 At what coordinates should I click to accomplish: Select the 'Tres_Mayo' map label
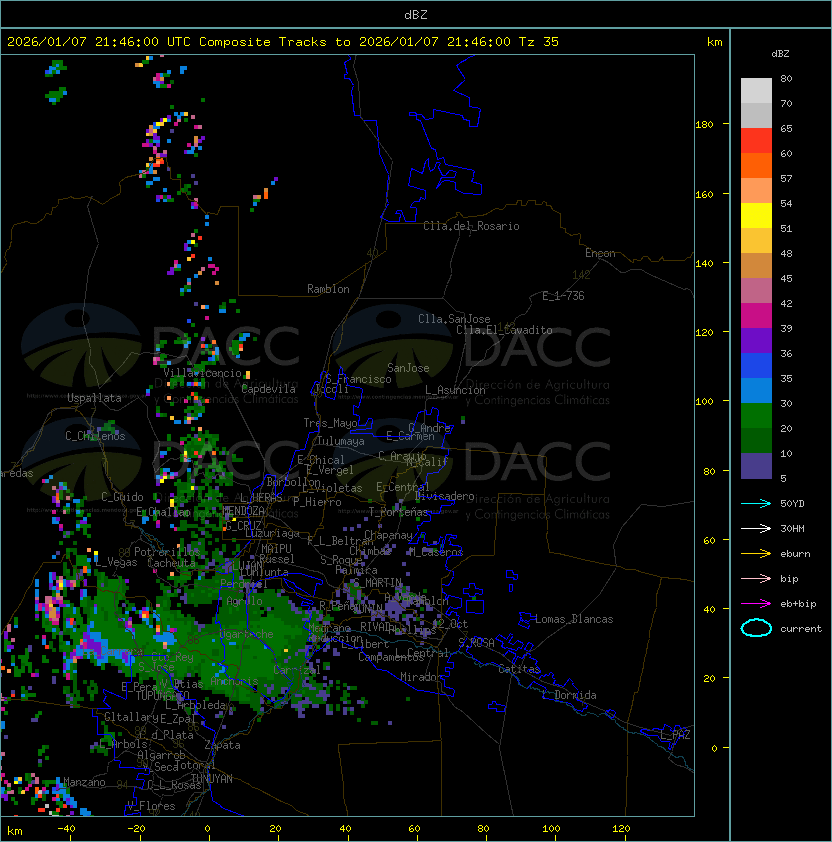click(x=330, y=423)
